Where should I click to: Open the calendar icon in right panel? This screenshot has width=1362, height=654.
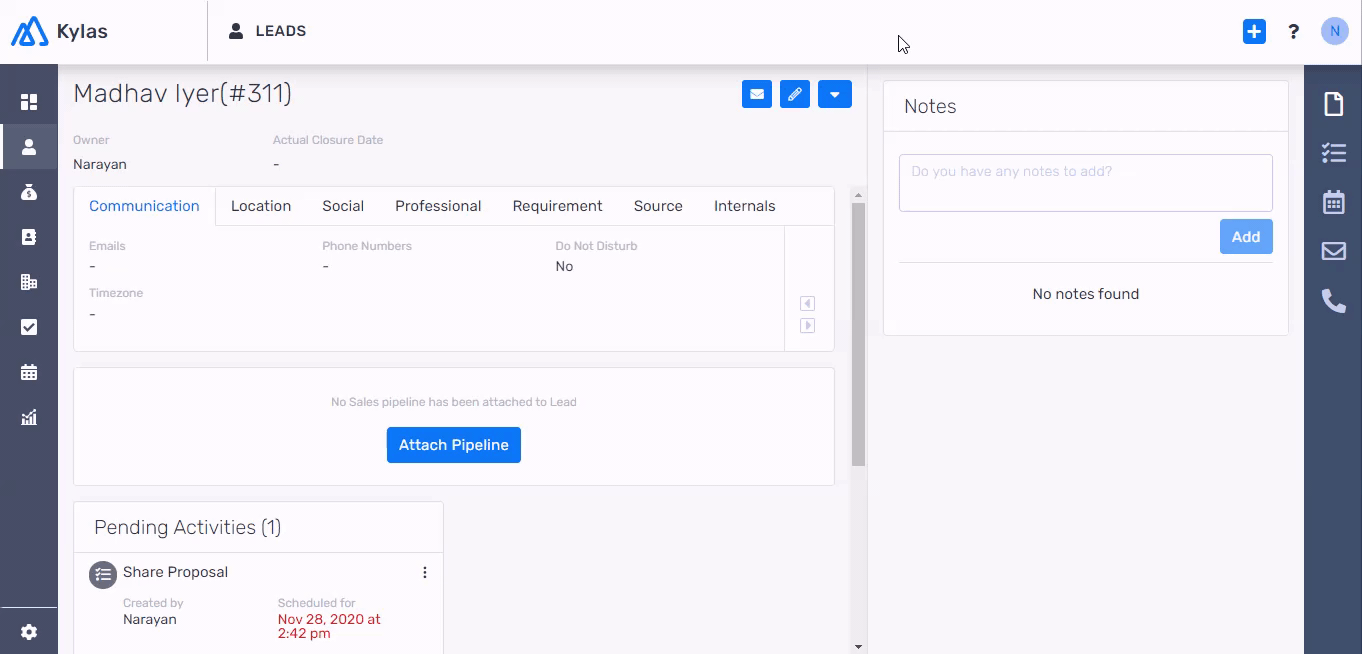coord(1333,202)
